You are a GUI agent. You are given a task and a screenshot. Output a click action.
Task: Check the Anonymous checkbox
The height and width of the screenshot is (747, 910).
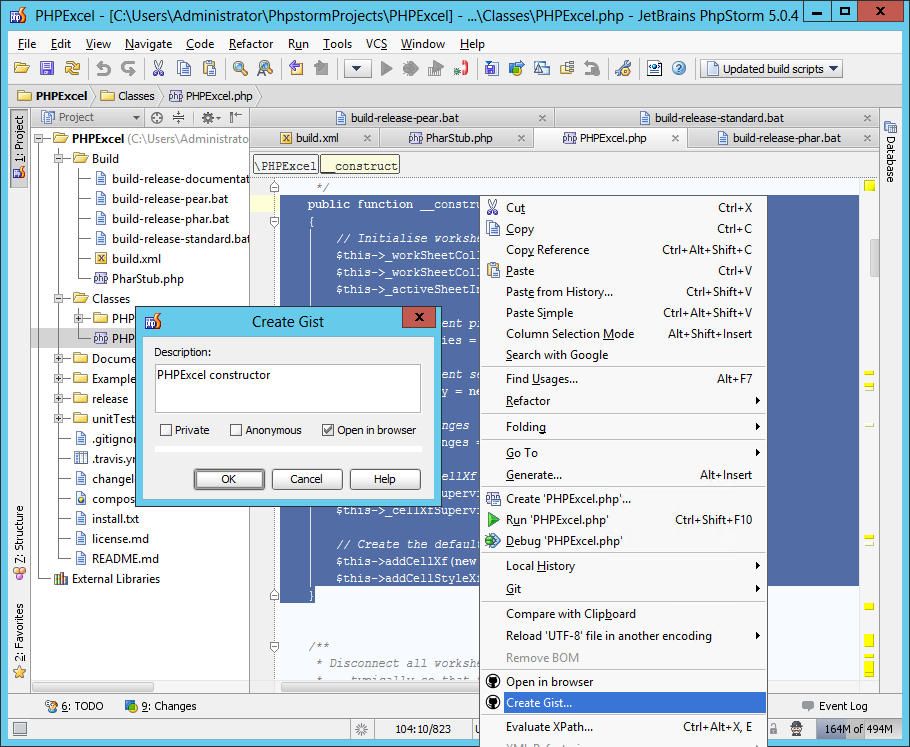[236, 430]
